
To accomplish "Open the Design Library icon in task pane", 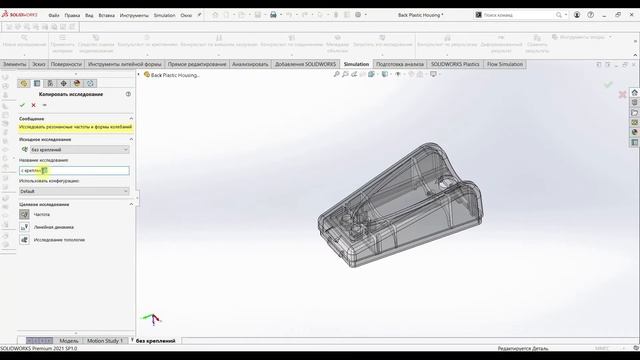I will (x=634, y=103).
